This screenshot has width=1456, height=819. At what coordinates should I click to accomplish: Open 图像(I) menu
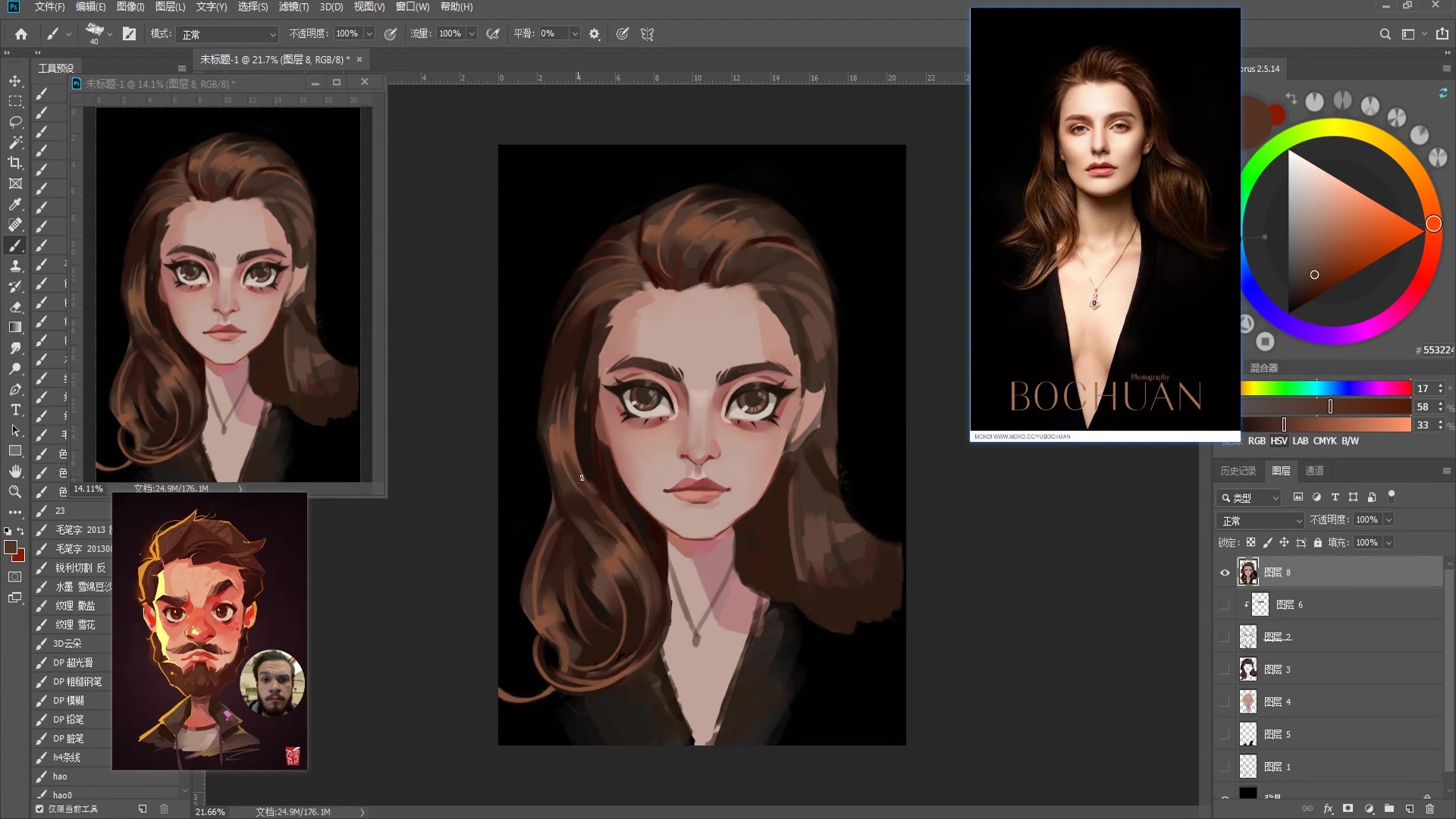coord(130,7)
